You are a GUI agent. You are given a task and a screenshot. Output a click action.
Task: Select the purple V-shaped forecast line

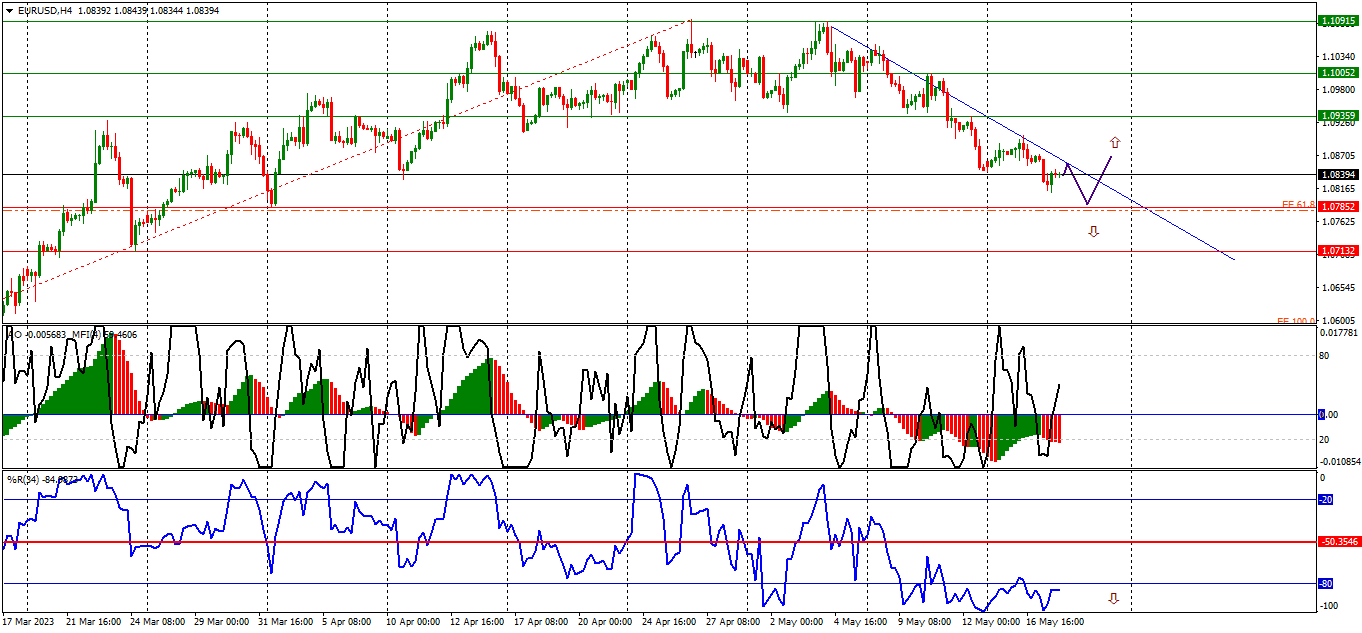tap(1088, 183)
